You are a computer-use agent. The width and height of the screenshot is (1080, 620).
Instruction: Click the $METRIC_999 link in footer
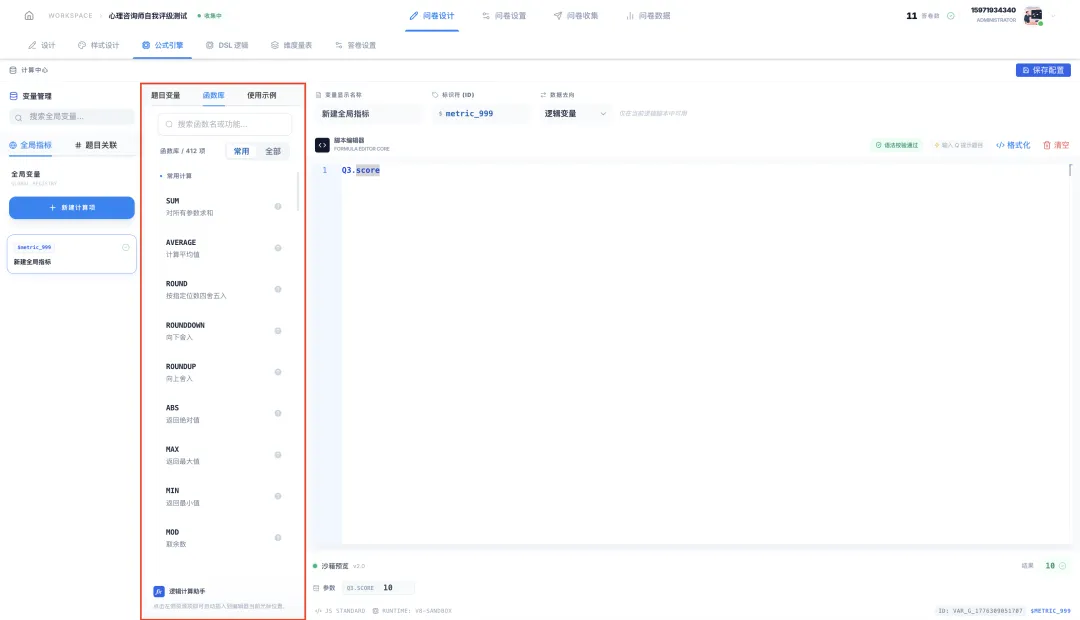tap(1050, 610)
